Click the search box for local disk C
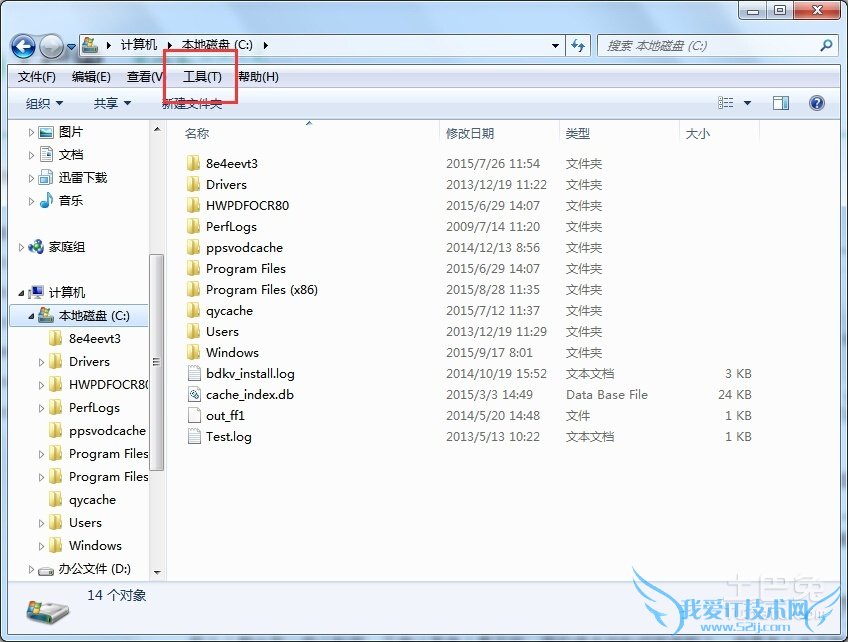This screenshot has height=642, width=848. pos(707,46)
